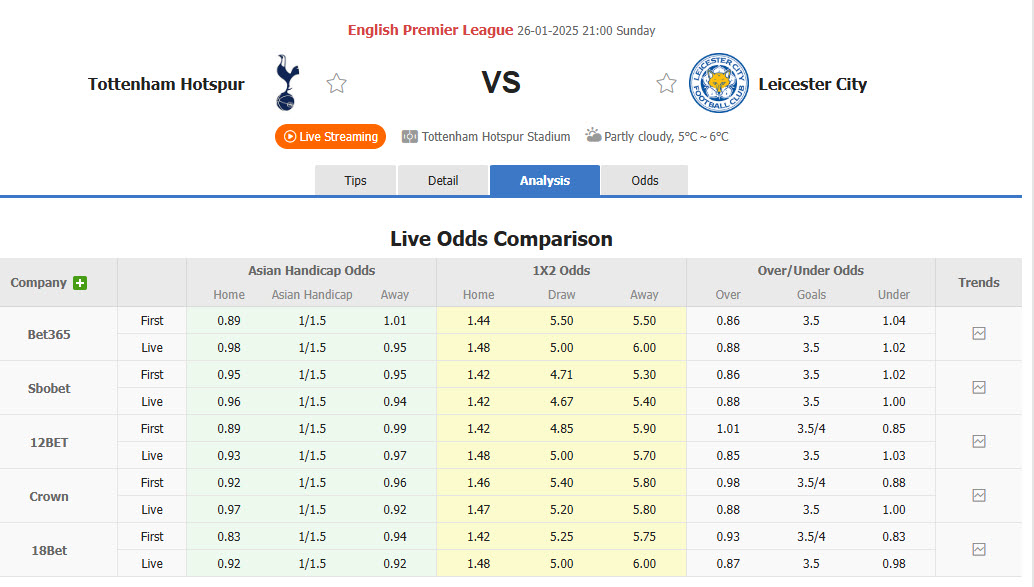
Task: Select the Analysis tab
Action: point(544,180)
